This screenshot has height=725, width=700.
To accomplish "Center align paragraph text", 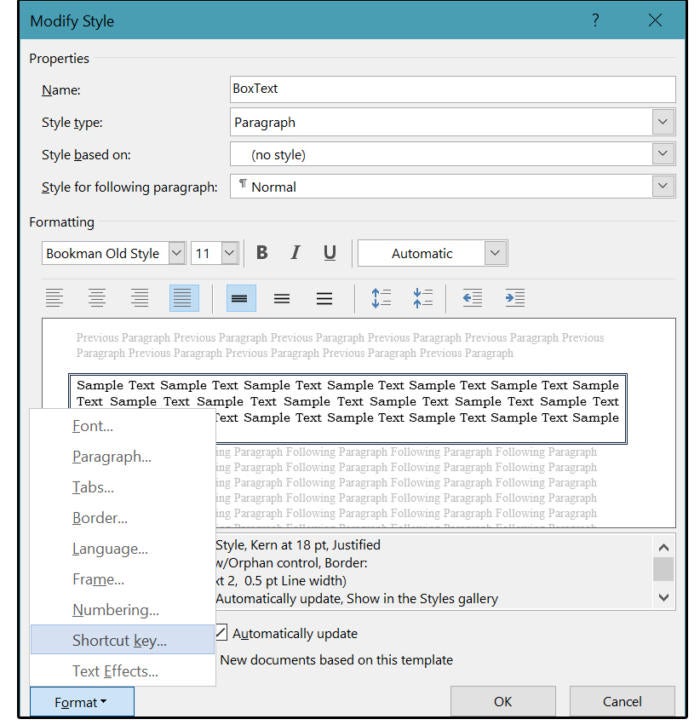I will [x=97, y=298].
